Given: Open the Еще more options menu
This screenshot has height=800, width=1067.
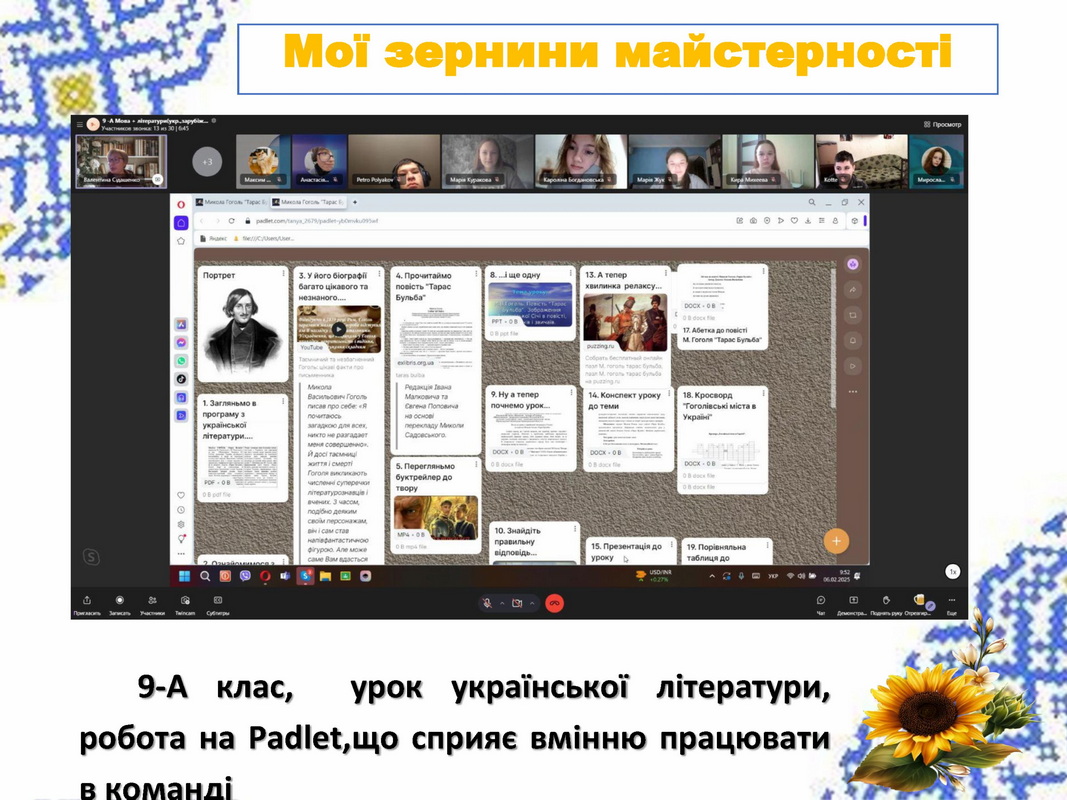Looking at the screenshot, I should pos(951,603).
